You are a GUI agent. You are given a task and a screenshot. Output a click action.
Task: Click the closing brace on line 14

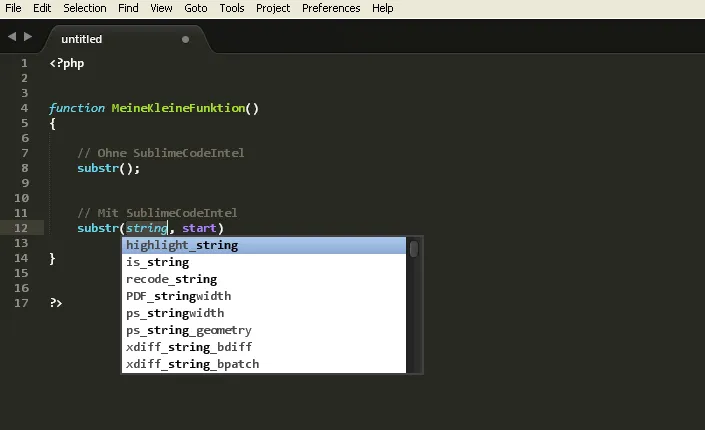click(x=53, y=259)
